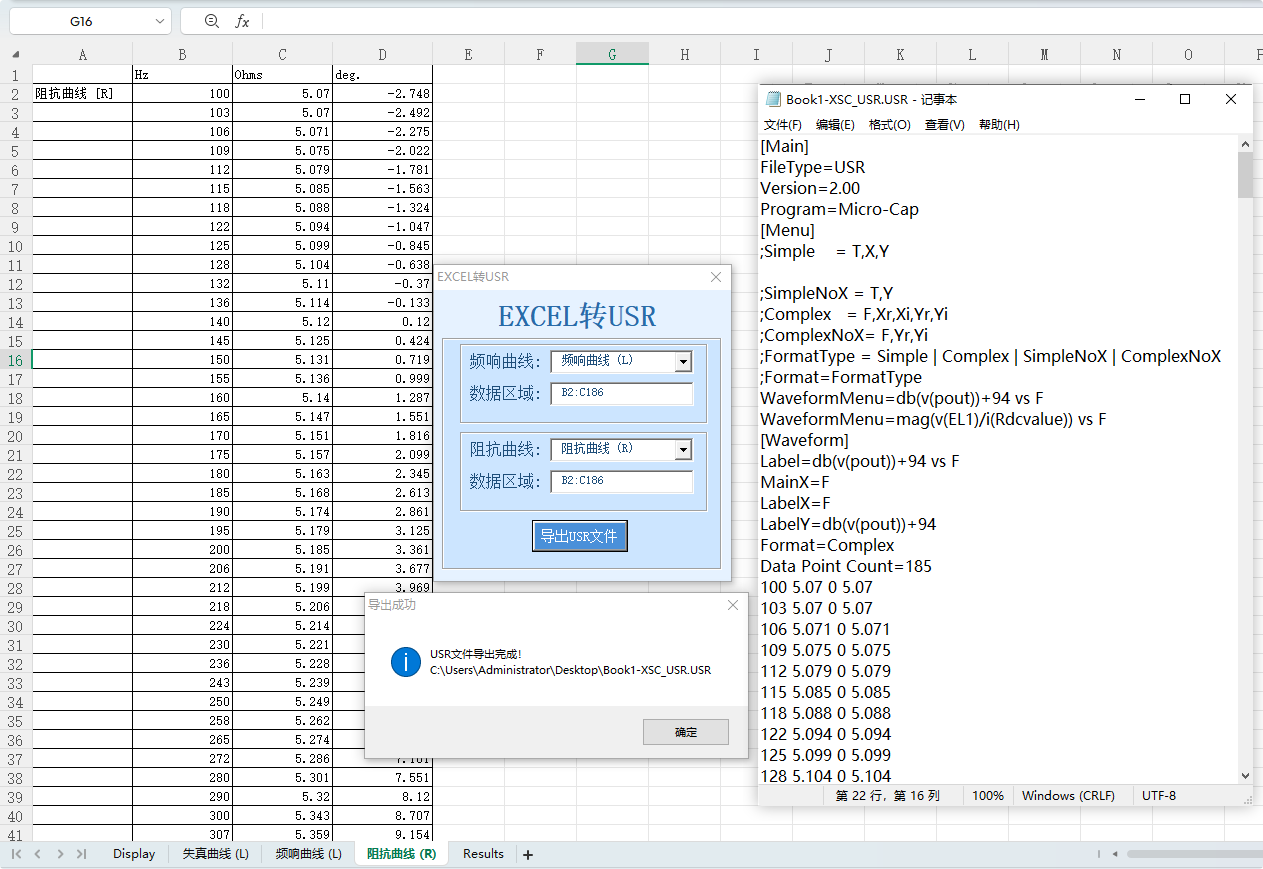Click the formula bar input area
Image resolution: width=1263 pixels, height=869 pixels.
point(760,21)
